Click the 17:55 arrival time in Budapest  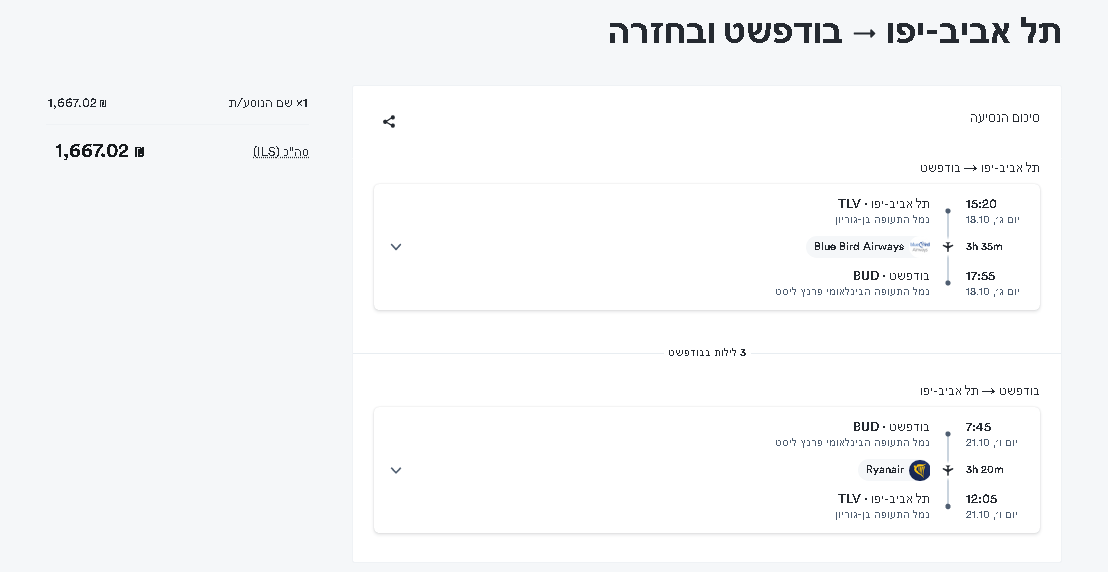coord(980,276)
